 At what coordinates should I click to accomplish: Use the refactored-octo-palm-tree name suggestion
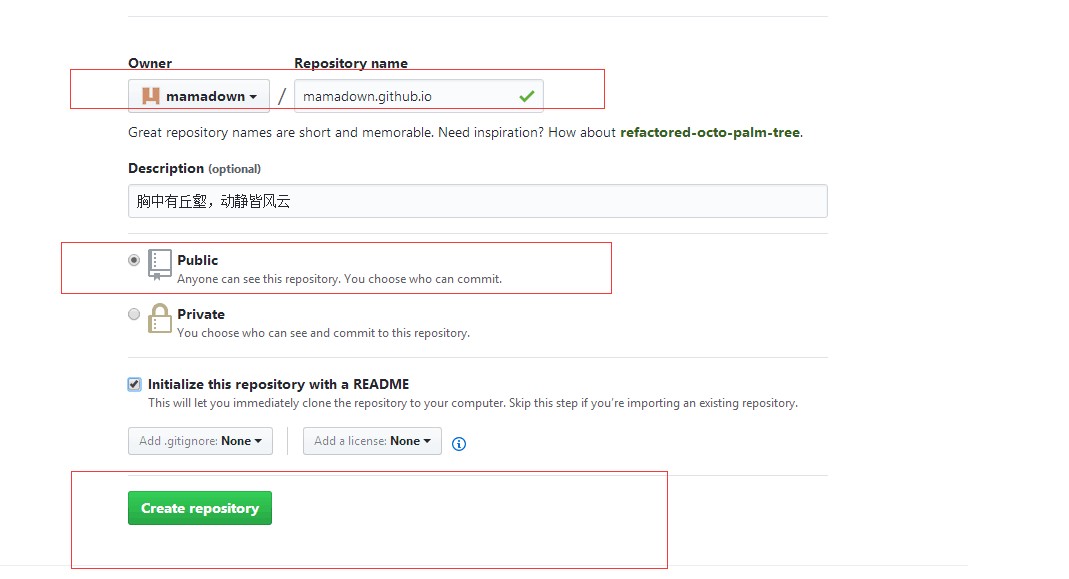pyautogui.click(x=710, y=132)
